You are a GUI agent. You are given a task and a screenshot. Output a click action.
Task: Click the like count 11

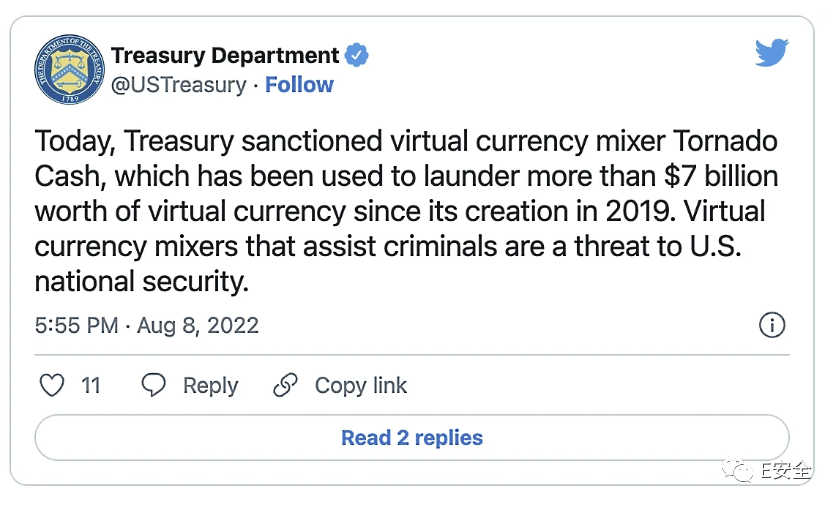point(91,385)
